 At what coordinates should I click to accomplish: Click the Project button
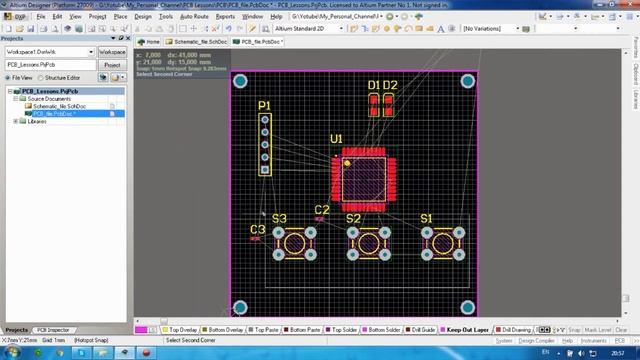[x=112, y=65]
